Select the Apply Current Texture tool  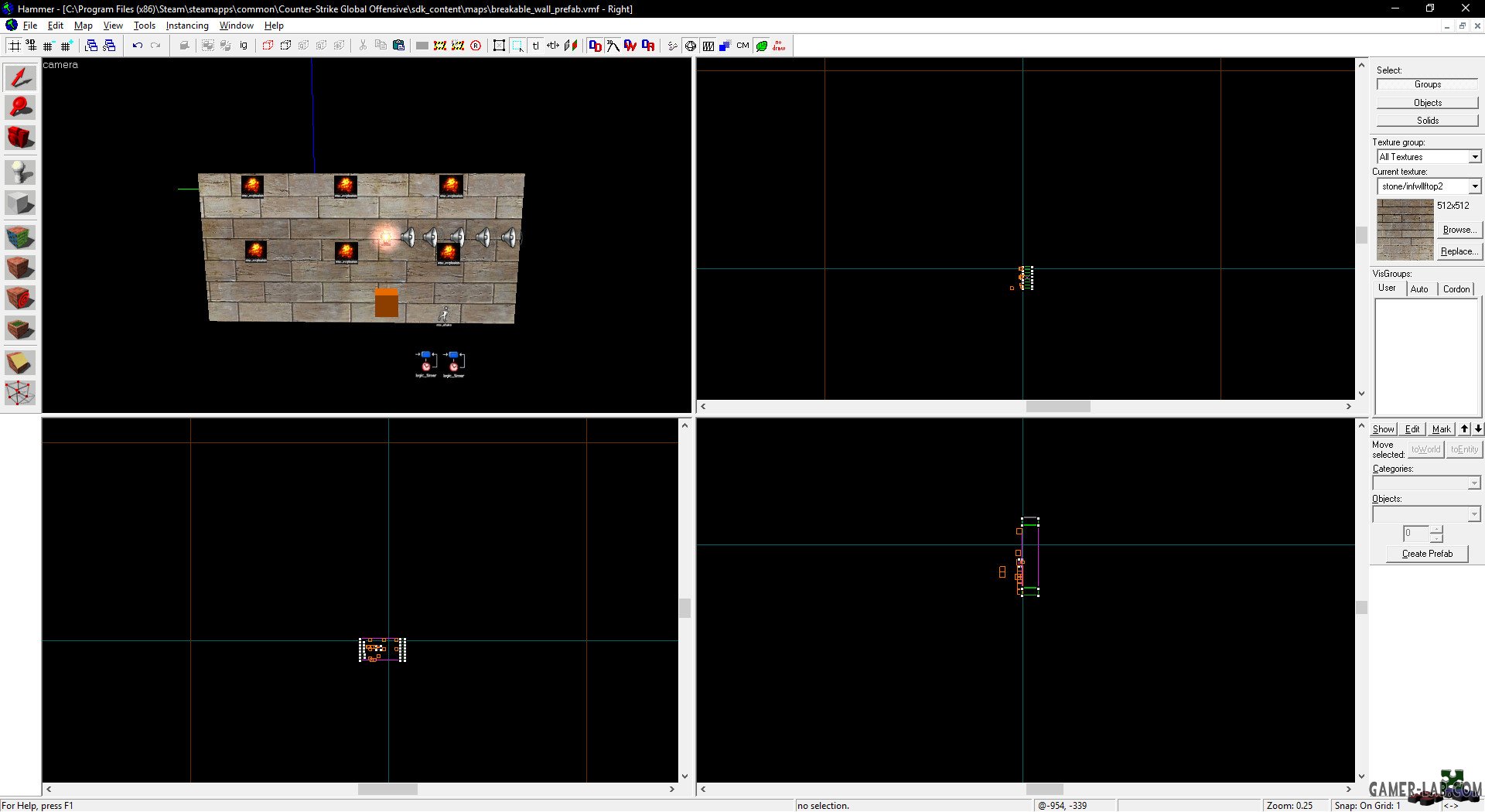pos(20,268)
